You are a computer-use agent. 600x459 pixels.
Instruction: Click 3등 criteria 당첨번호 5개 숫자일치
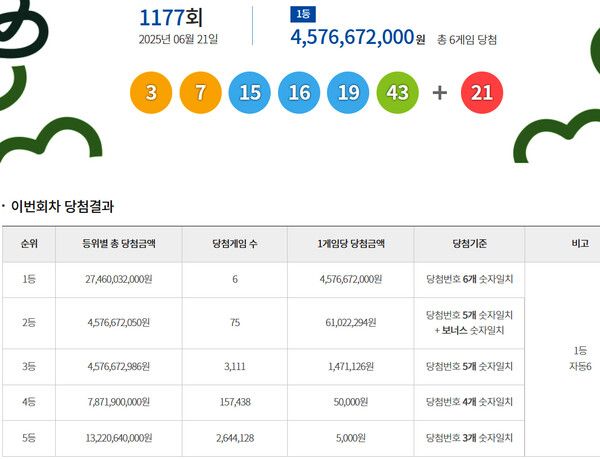(x=470, y=366)
